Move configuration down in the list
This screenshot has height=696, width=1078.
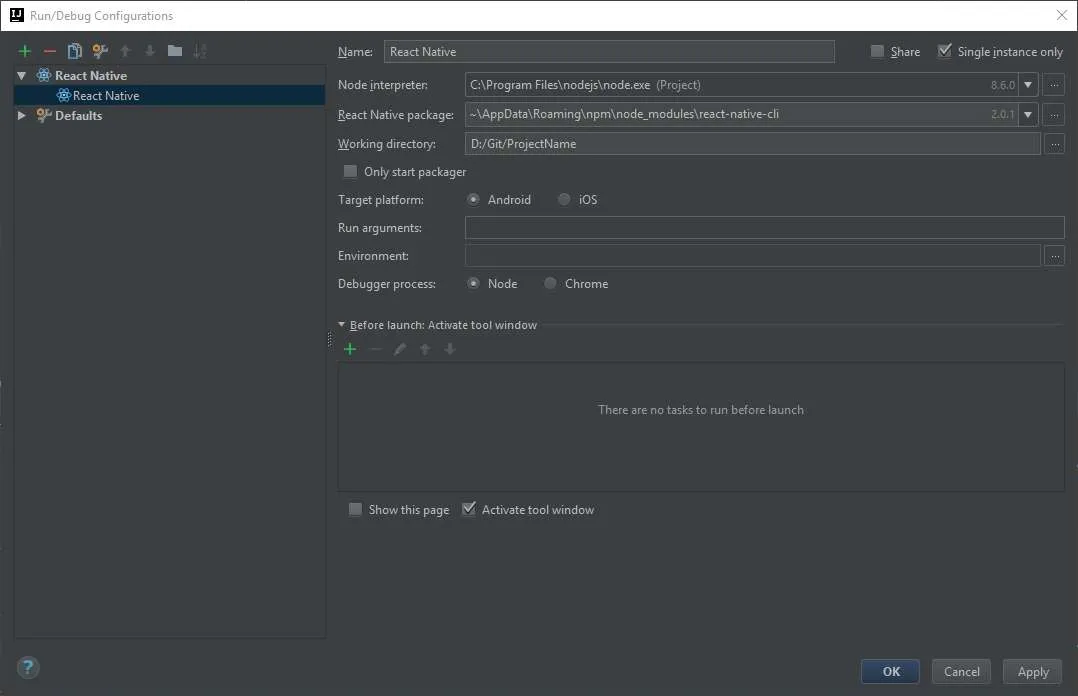pos(150,51)
